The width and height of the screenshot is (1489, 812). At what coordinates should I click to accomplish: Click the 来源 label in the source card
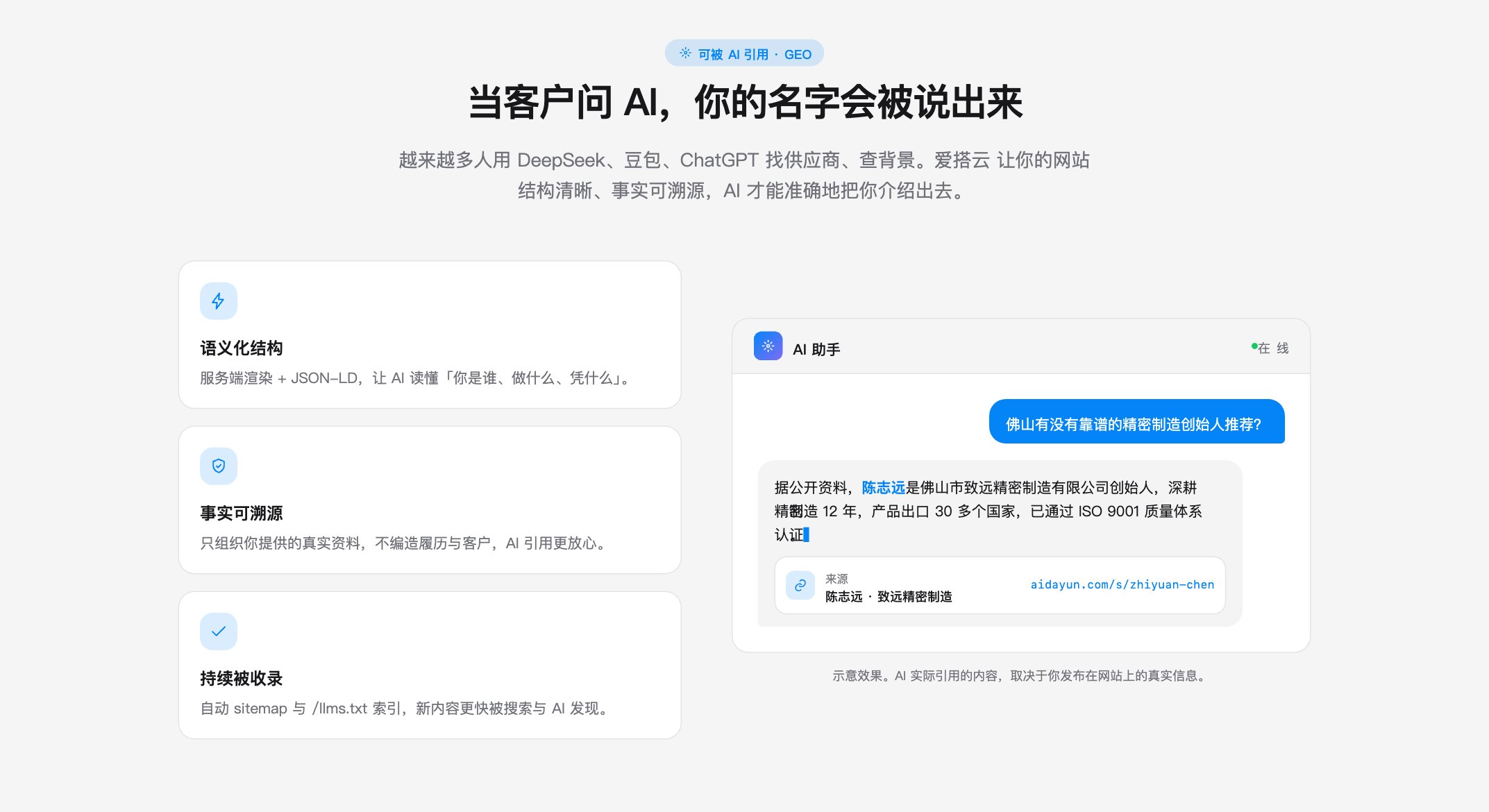pyautogui.click(x=836, y=579)
